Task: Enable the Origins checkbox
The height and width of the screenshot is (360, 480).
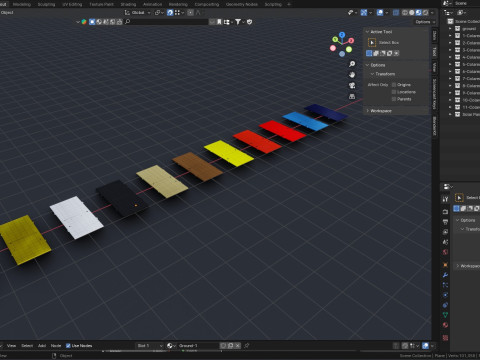Action: click(394, 85)
